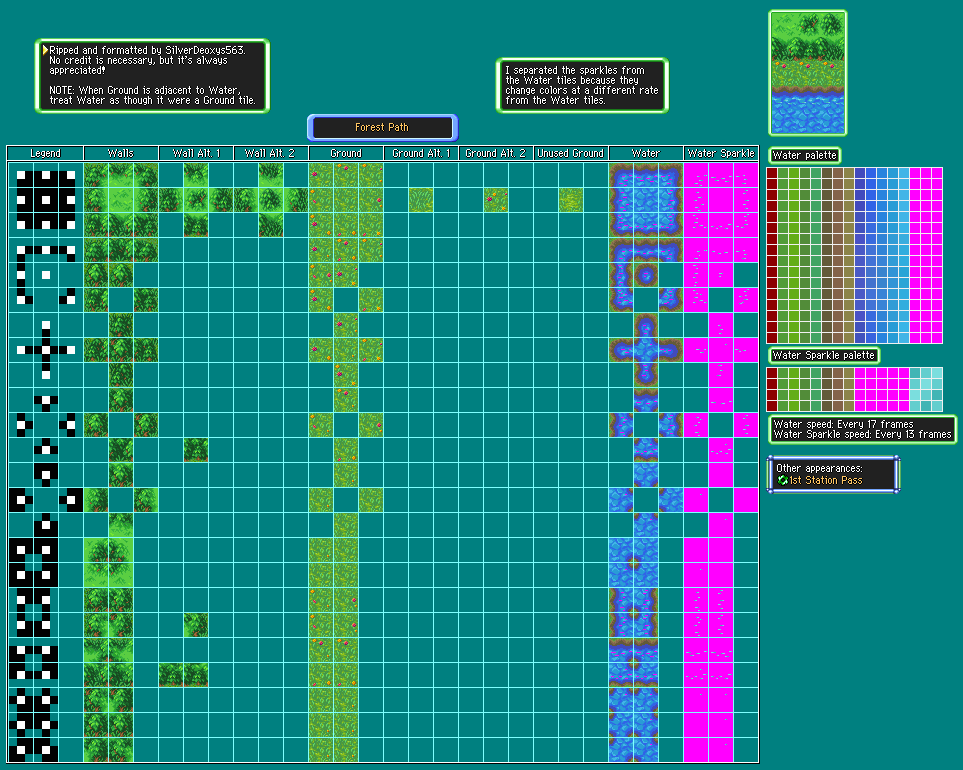Click the Legend column header
The height and width of the screenshot is (770, 963).
click(45, 153)
